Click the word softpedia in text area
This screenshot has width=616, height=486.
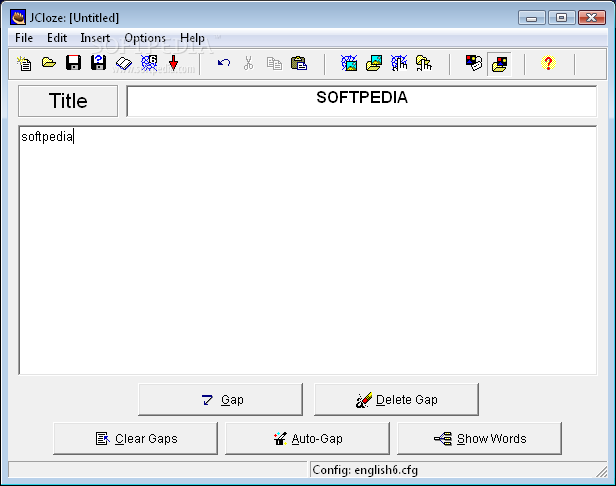point(47,137)
